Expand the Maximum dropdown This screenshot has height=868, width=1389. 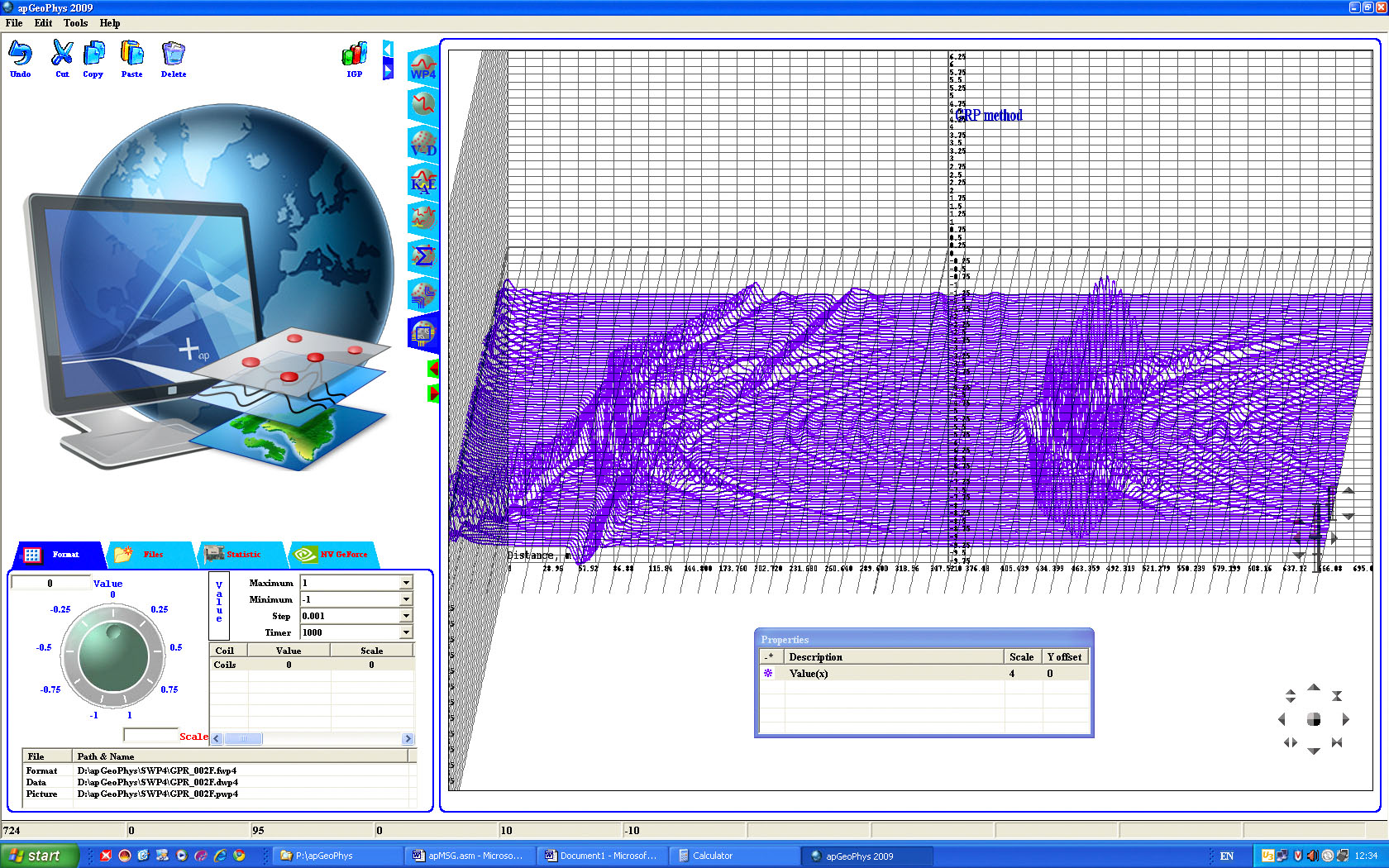(406, 583)
